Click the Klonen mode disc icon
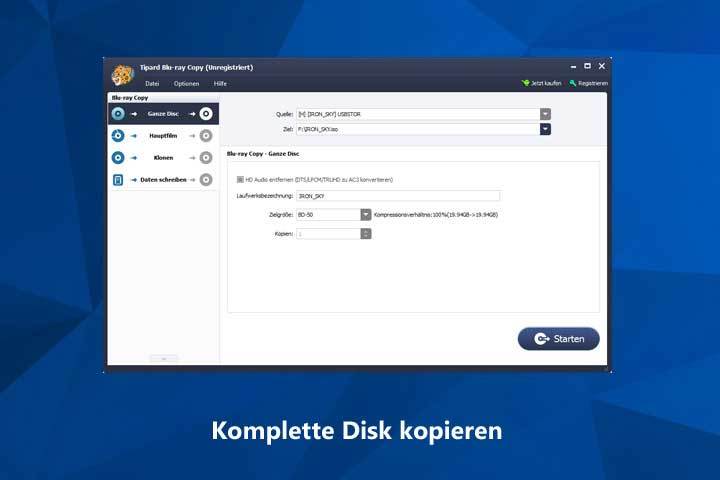The height and width of the screenshot is (480, 720). click(x=118, y=158)
